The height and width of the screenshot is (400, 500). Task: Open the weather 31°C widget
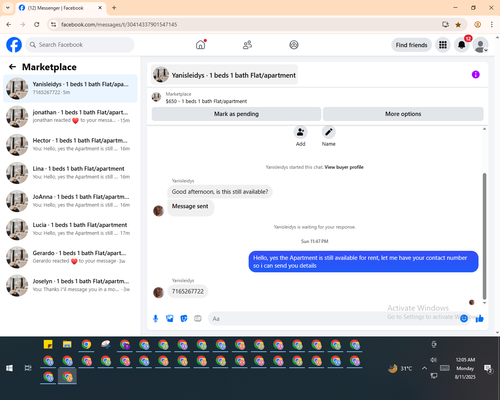pos(400,368)
